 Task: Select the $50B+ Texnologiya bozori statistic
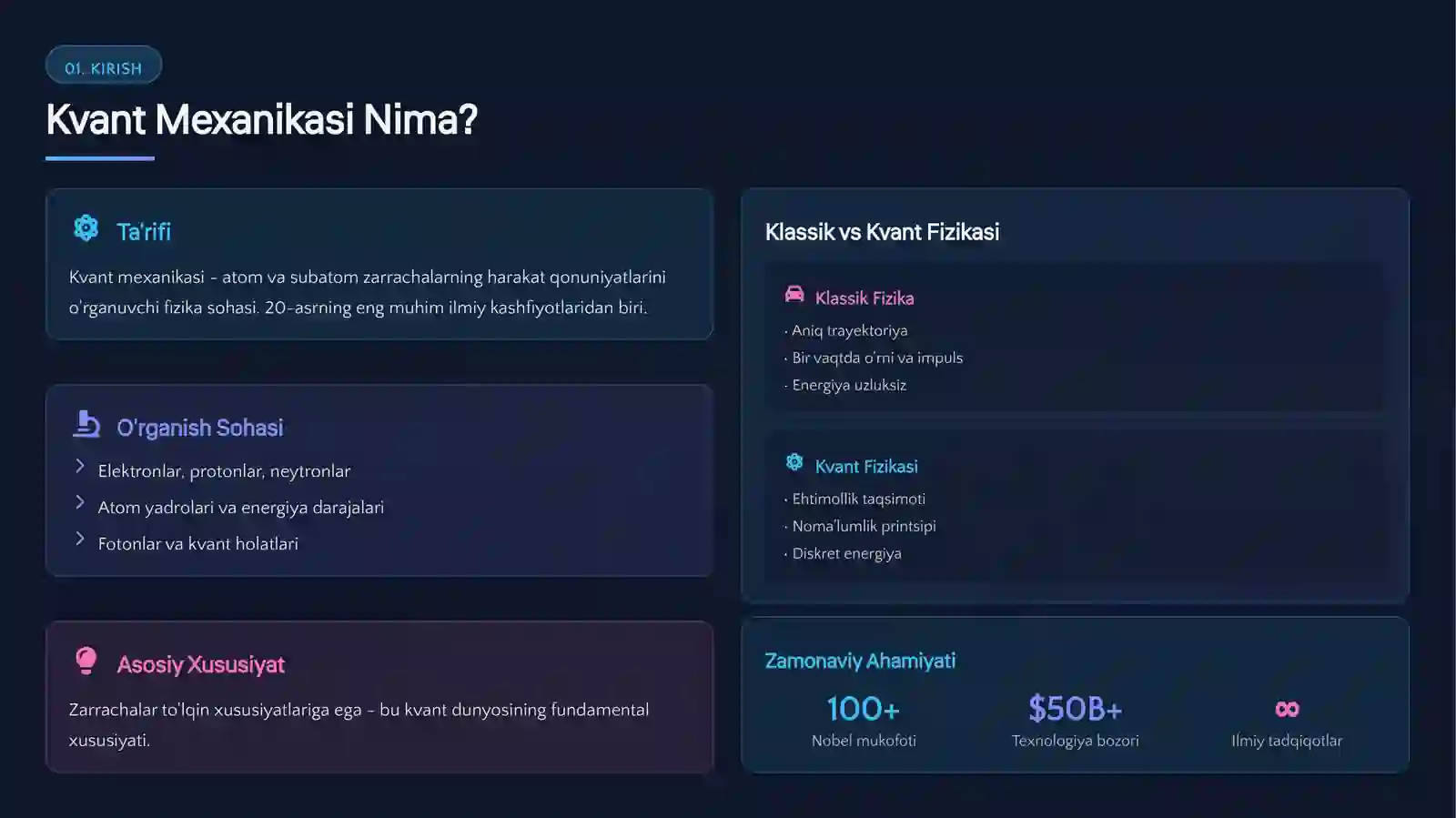pyautogui.click(x=1075, y=721)
